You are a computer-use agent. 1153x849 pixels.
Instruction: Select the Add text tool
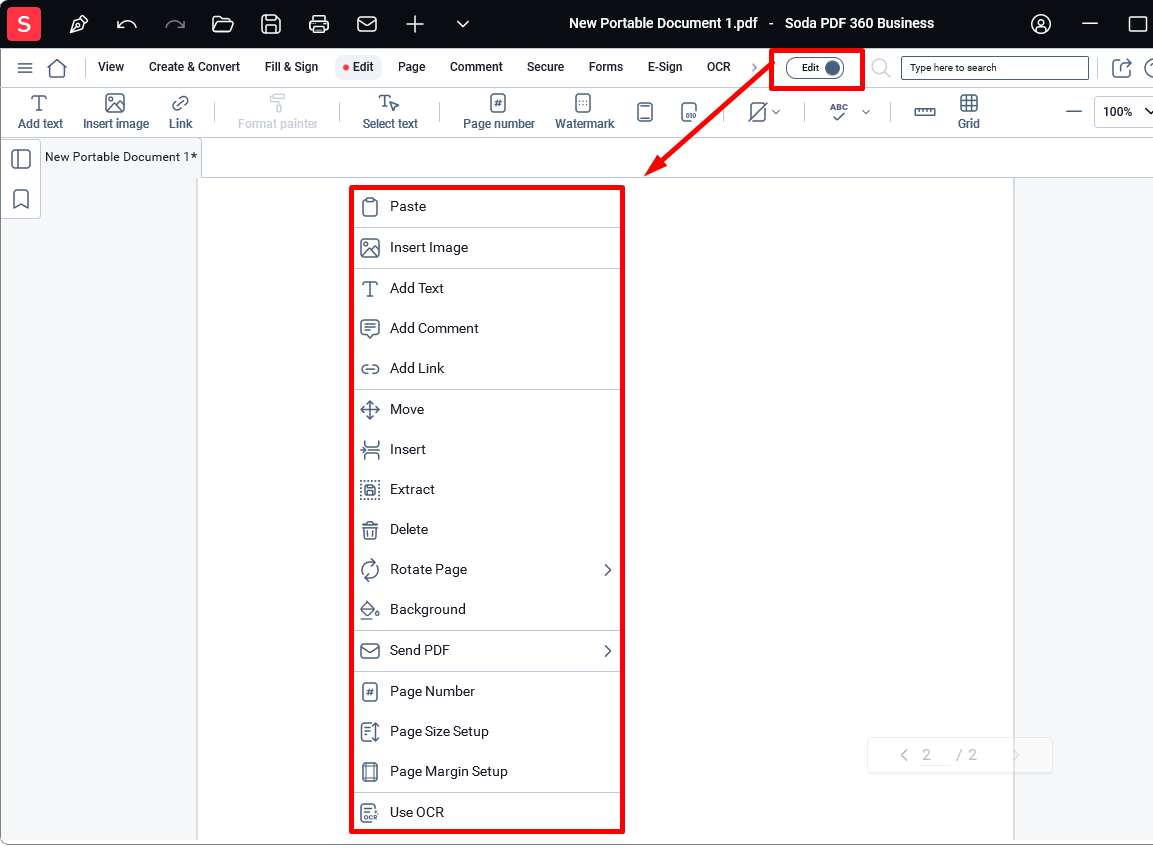(x=40, y=112)
